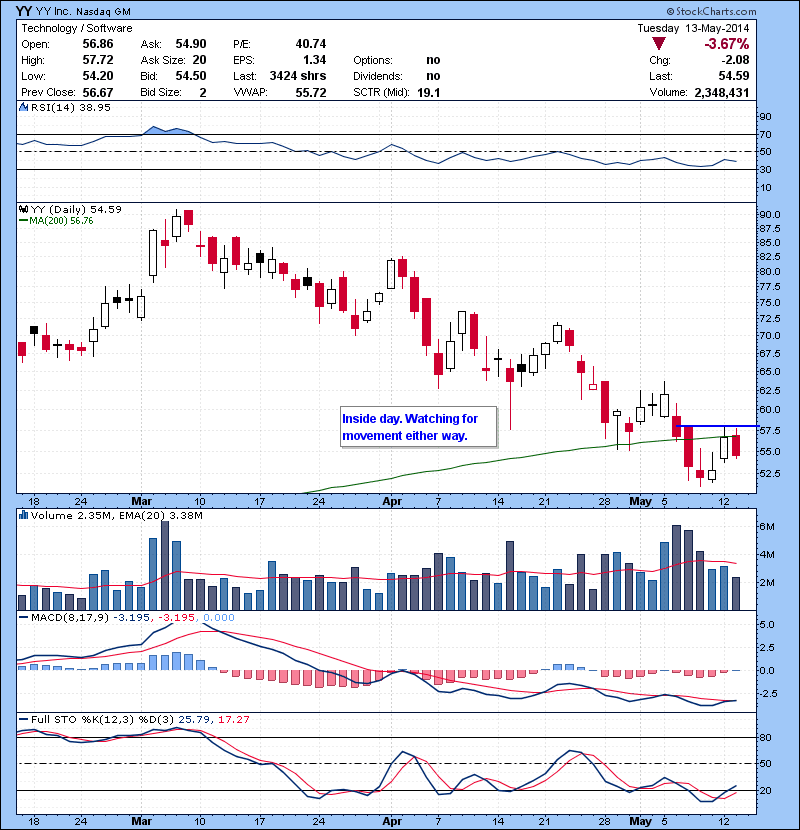Click the date 'Tuesday 13-May-2014'
The width and height of the screenshot is (800, 830).
point(693,28)
